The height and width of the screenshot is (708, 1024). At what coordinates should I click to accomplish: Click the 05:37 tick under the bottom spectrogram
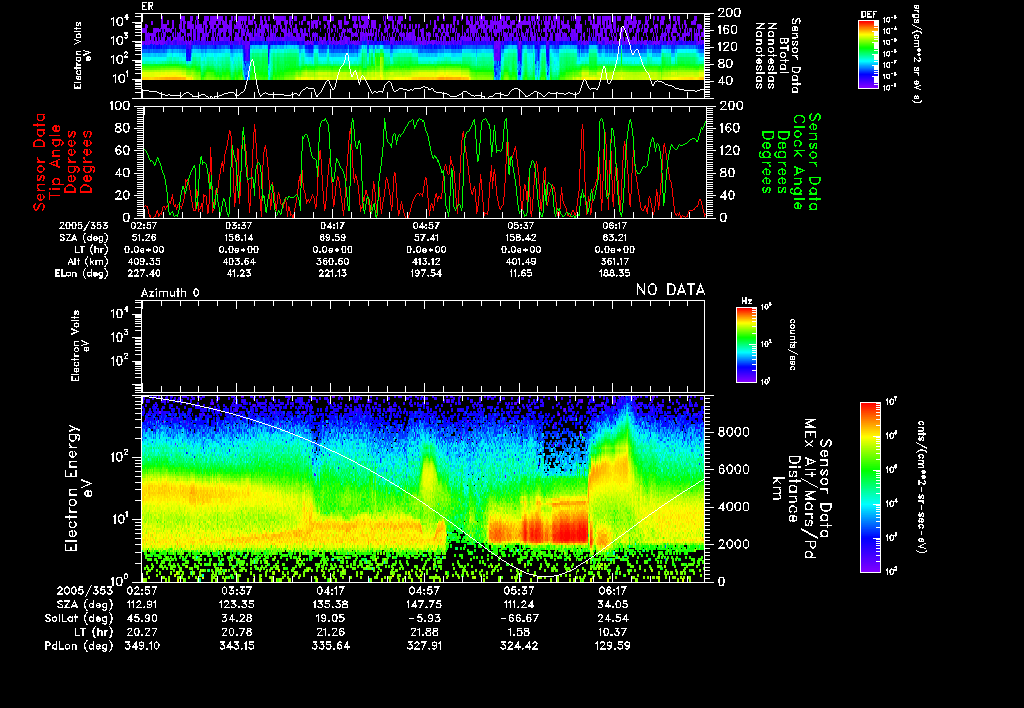[x=520, y=591]
